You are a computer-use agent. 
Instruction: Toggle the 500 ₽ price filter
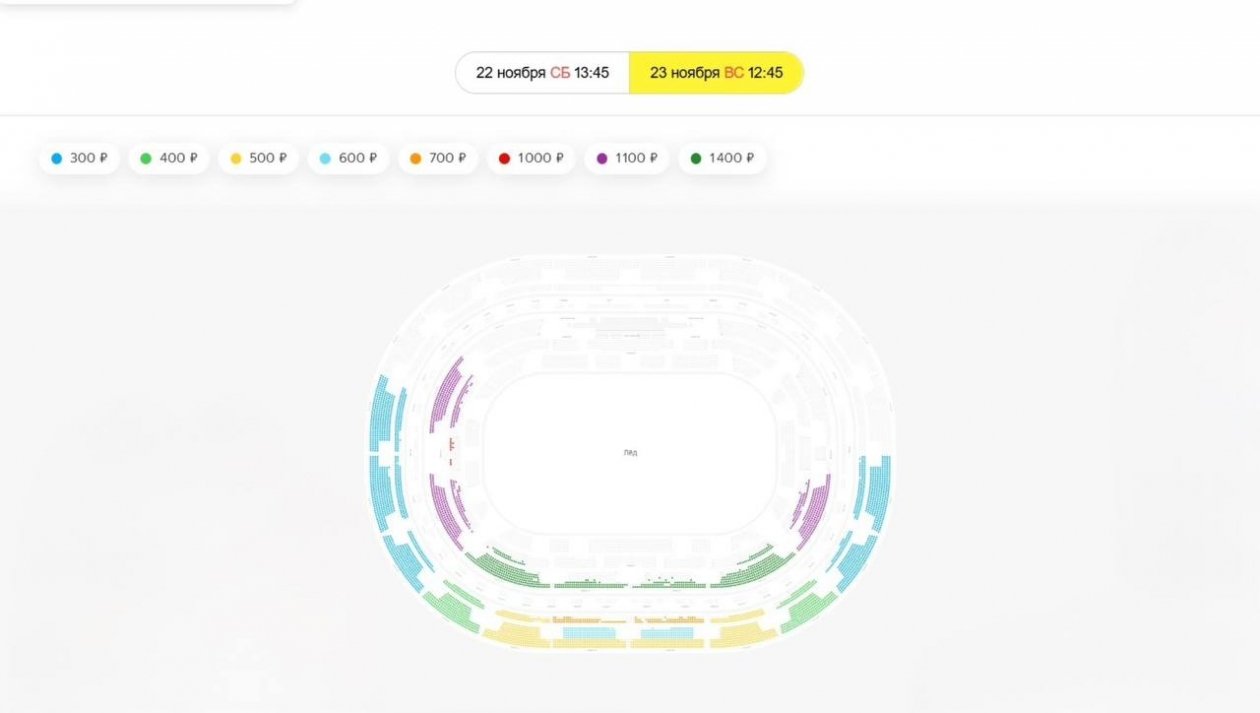(258, 158)
